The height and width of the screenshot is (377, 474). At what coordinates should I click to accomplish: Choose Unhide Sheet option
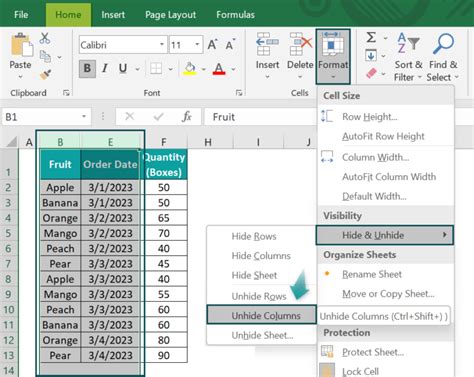pos(261,335)
